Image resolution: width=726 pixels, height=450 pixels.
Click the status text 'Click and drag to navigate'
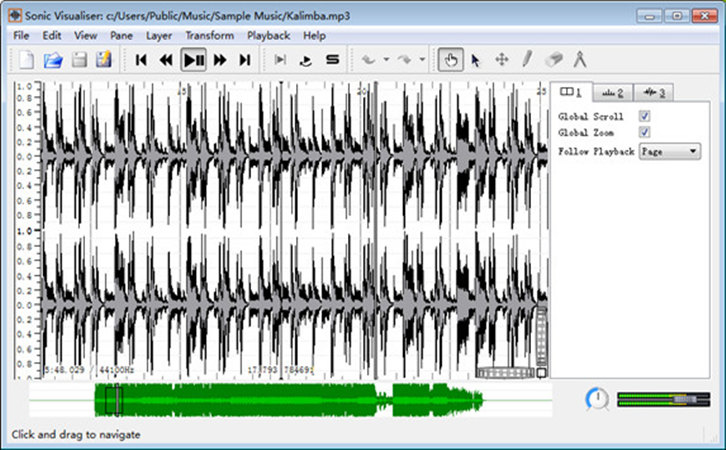click(x=76, y=434)
